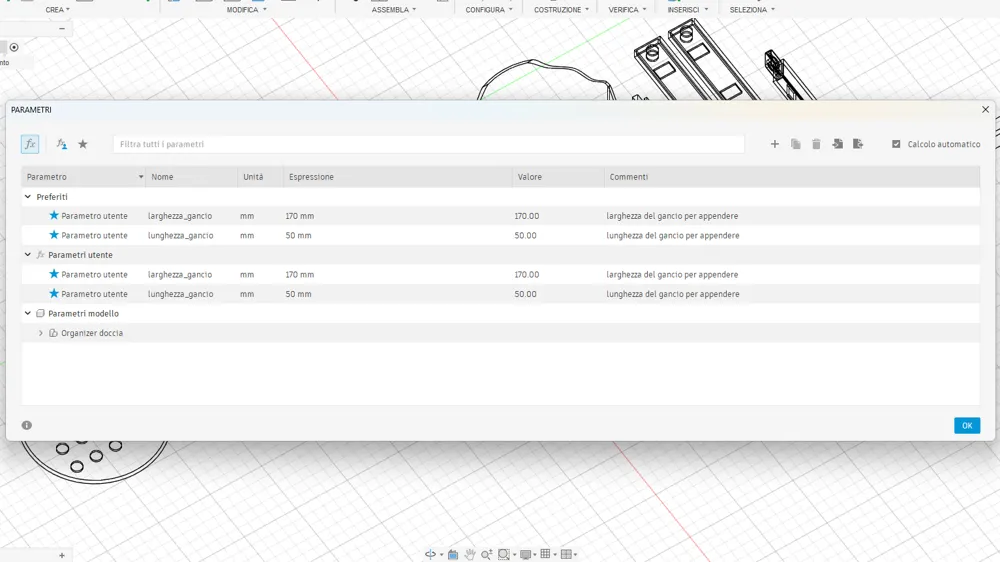The image size is (1000, 562).
Task: Click the import parameters icon
Action: [x=837, y=144]
